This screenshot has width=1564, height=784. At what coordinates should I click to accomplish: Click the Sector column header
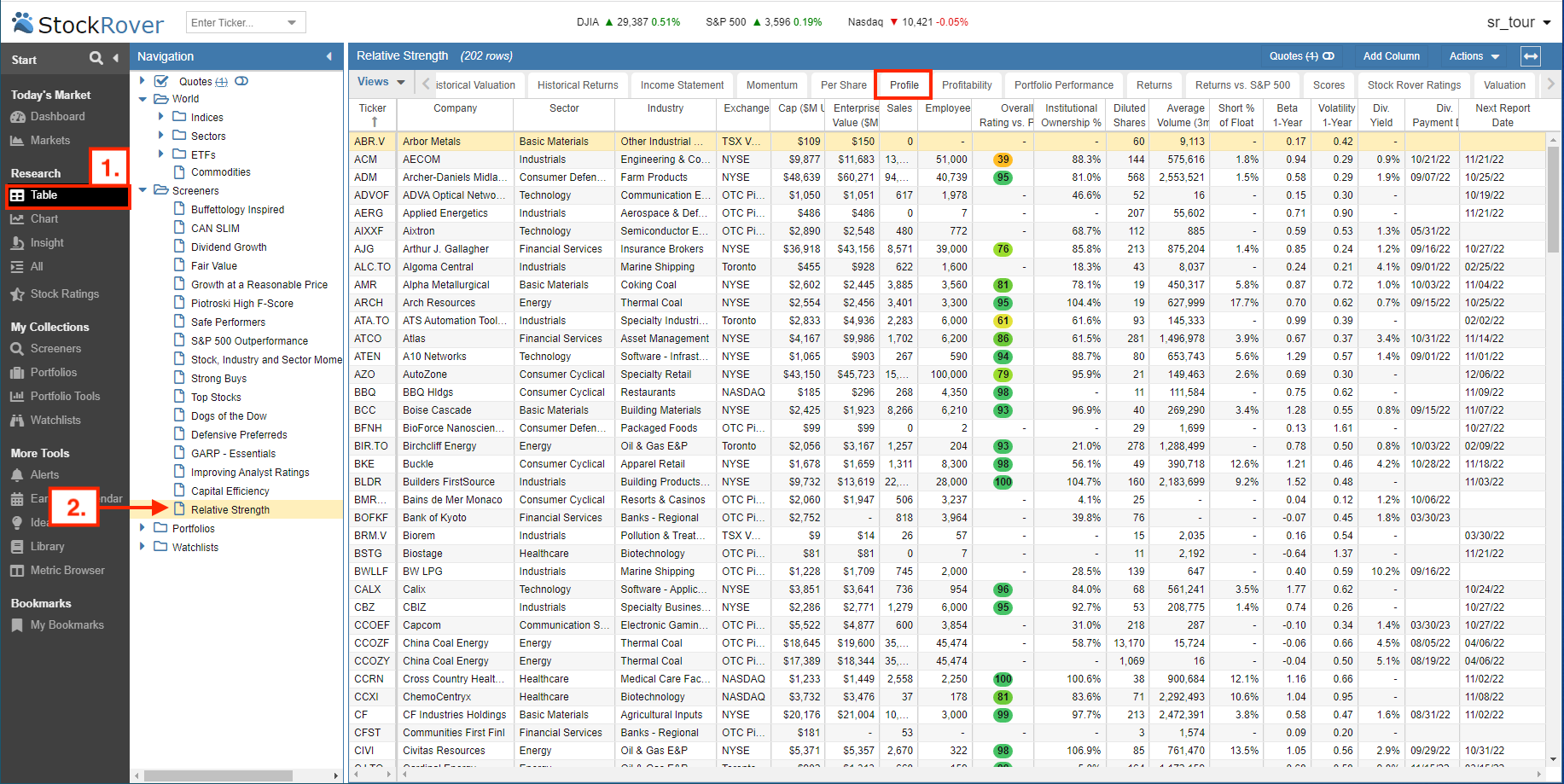click(x=564, y=115)
